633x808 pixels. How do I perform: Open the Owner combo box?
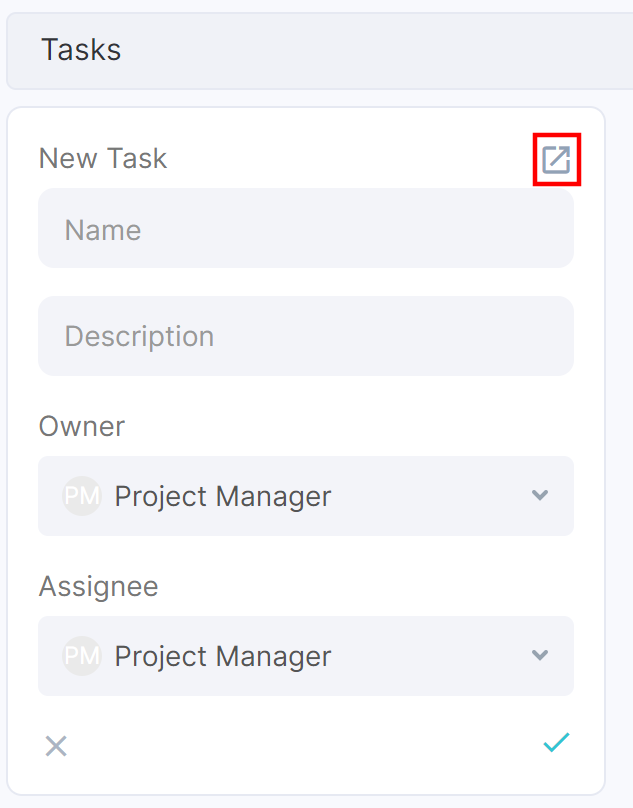pos(306,496)
